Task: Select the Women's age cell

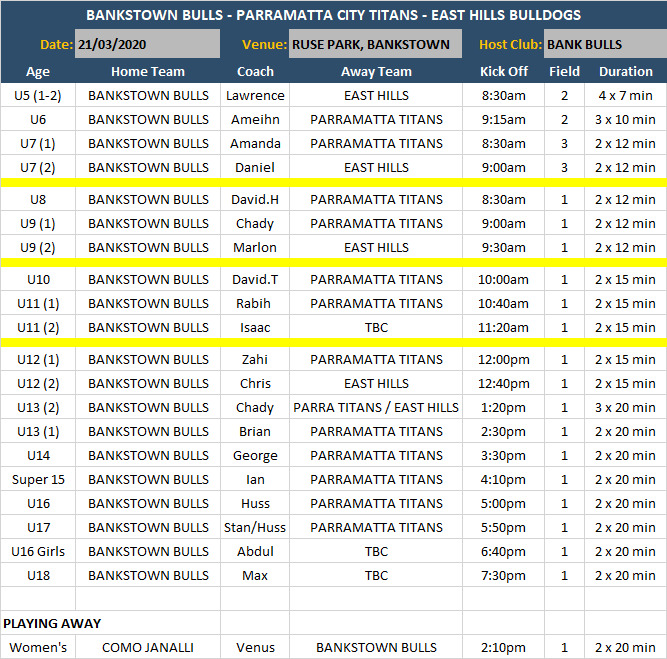Action: tap(38, 648)
